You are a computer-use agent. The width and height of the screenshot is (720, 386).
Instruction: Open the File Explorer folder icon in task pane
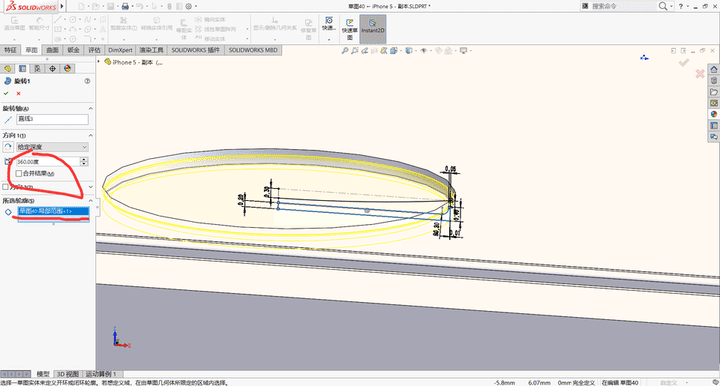point(714,92)
